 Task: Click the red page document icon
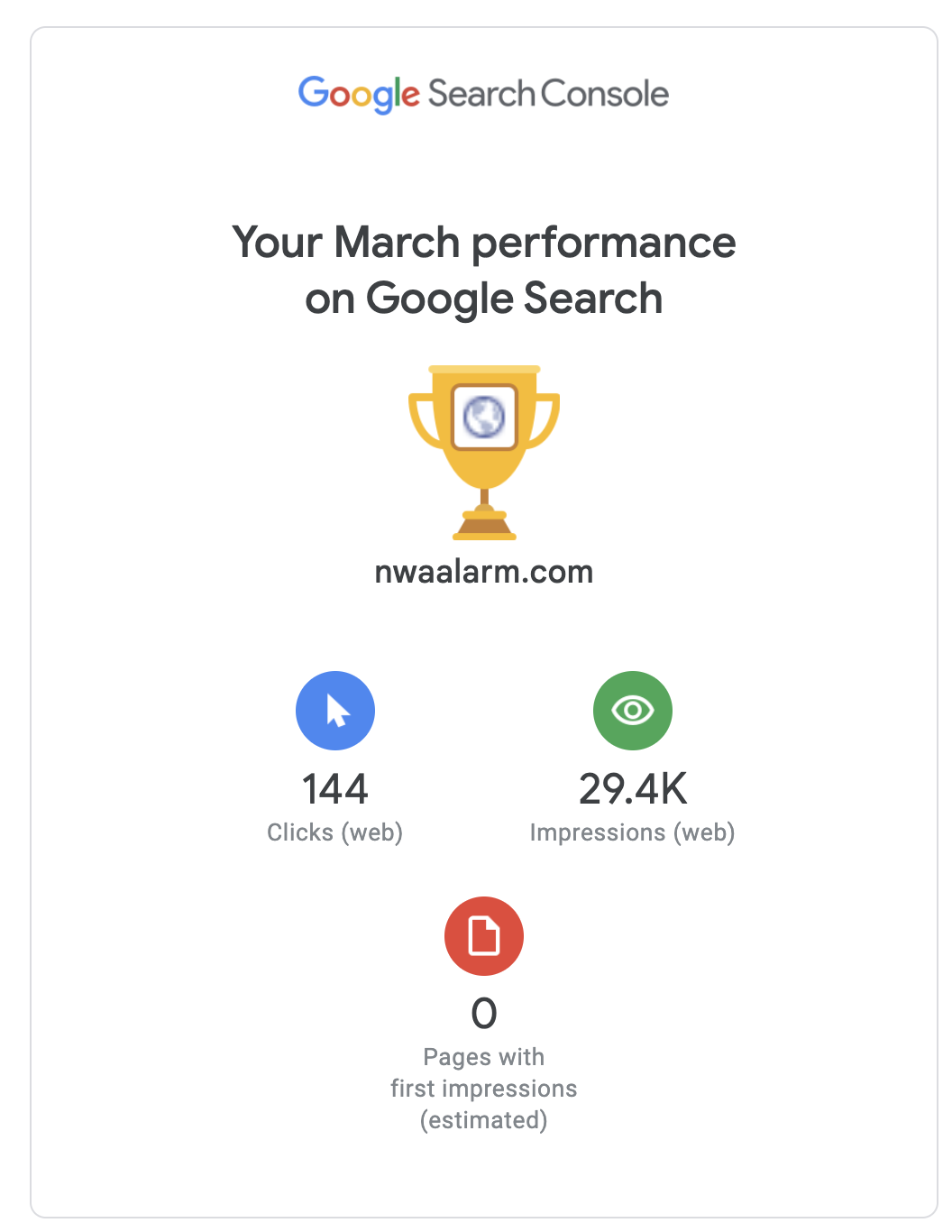(x=484, y=936)
